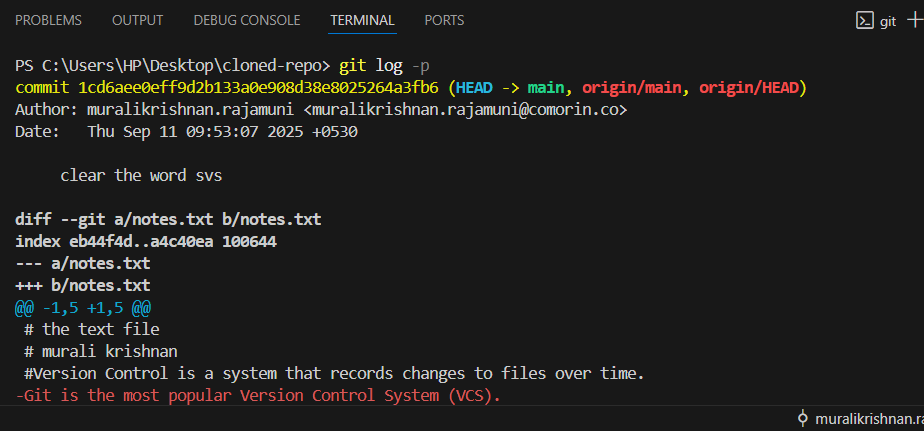Click the red deleted line about Git
The height and width of the screenshot is (431, 924).
pos(258,395)
